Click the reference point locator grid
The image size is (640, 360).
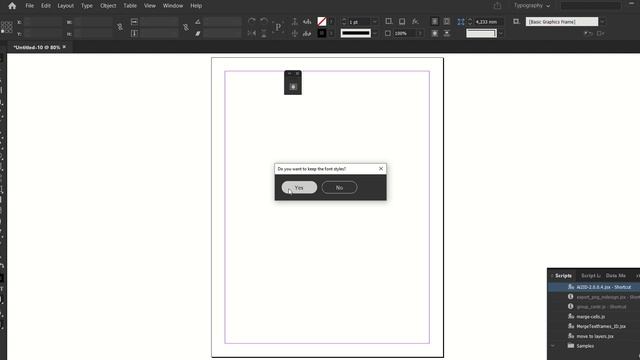(7, 27)
